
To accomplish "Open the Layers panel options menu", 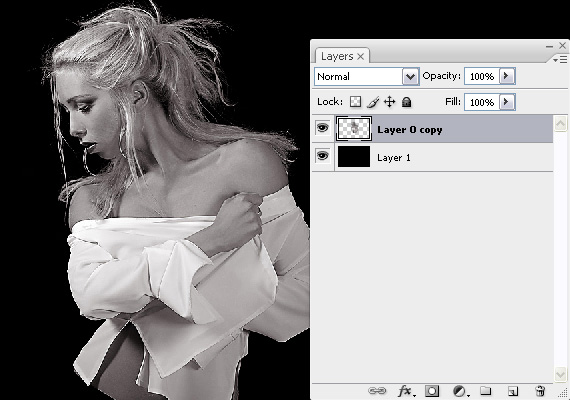I will pos(560,59).
